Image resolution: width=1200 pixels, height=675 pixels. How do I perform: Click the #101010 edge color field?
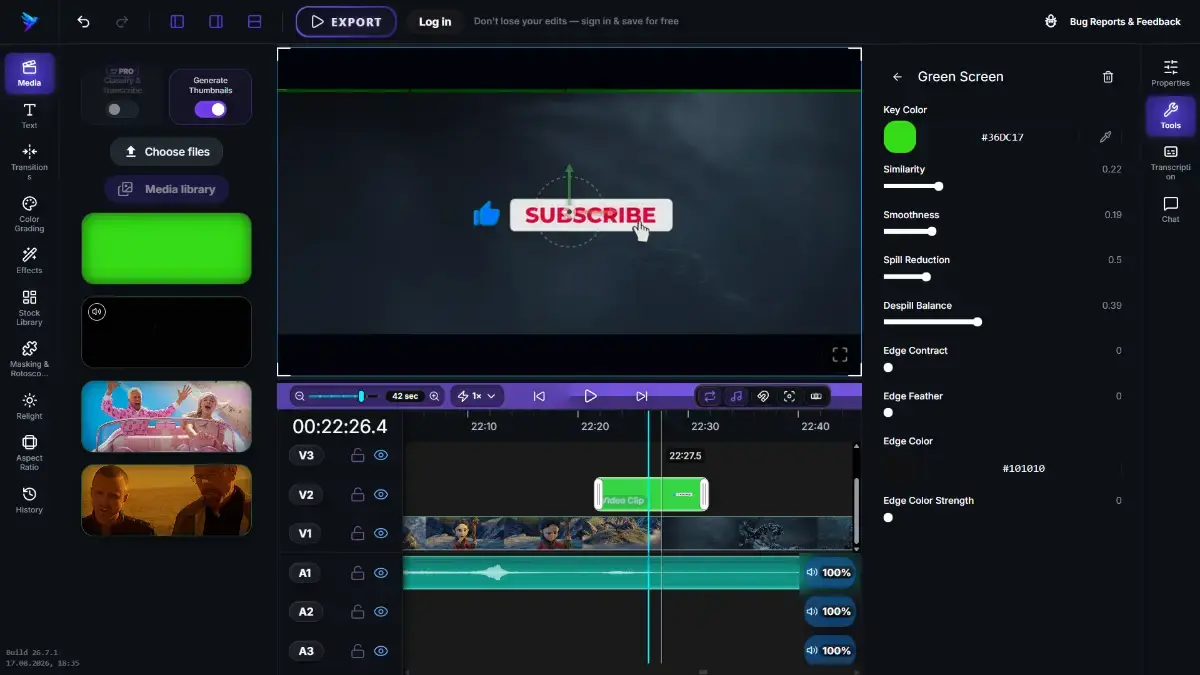(x=1023, y=468)
